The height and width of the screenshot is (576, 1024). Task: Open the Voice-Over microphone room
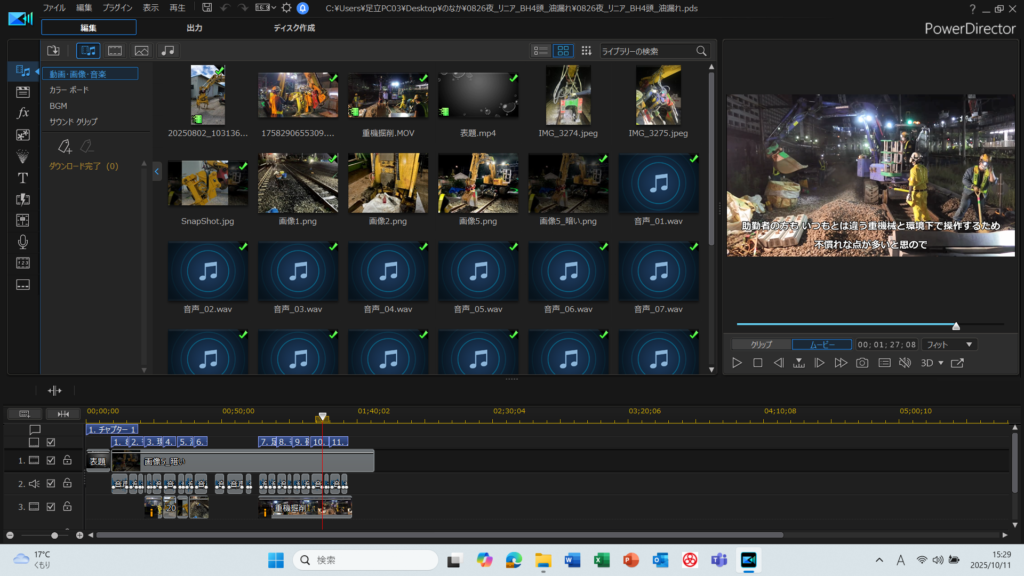point(22,241)
